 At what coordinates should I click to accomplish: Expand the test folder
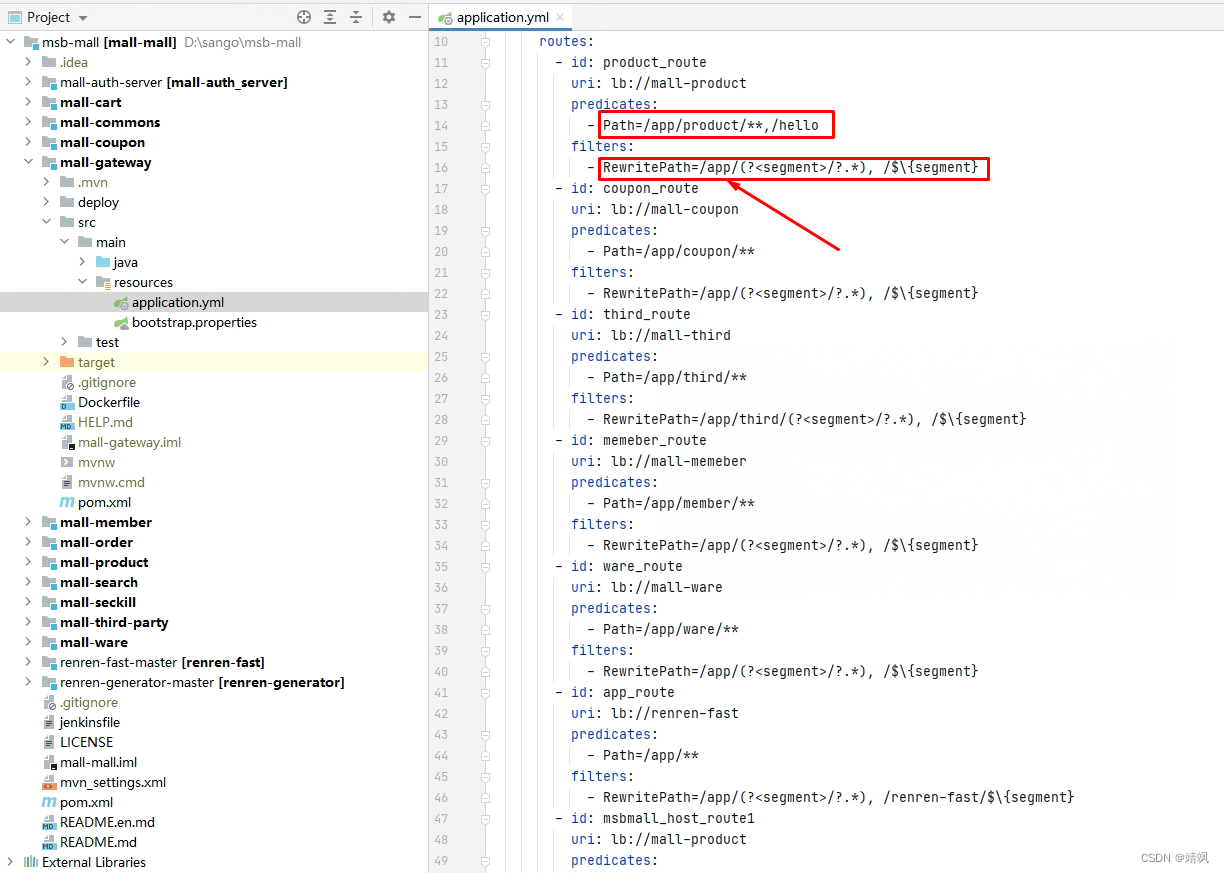pyautogui.click(x=65, y=342)
